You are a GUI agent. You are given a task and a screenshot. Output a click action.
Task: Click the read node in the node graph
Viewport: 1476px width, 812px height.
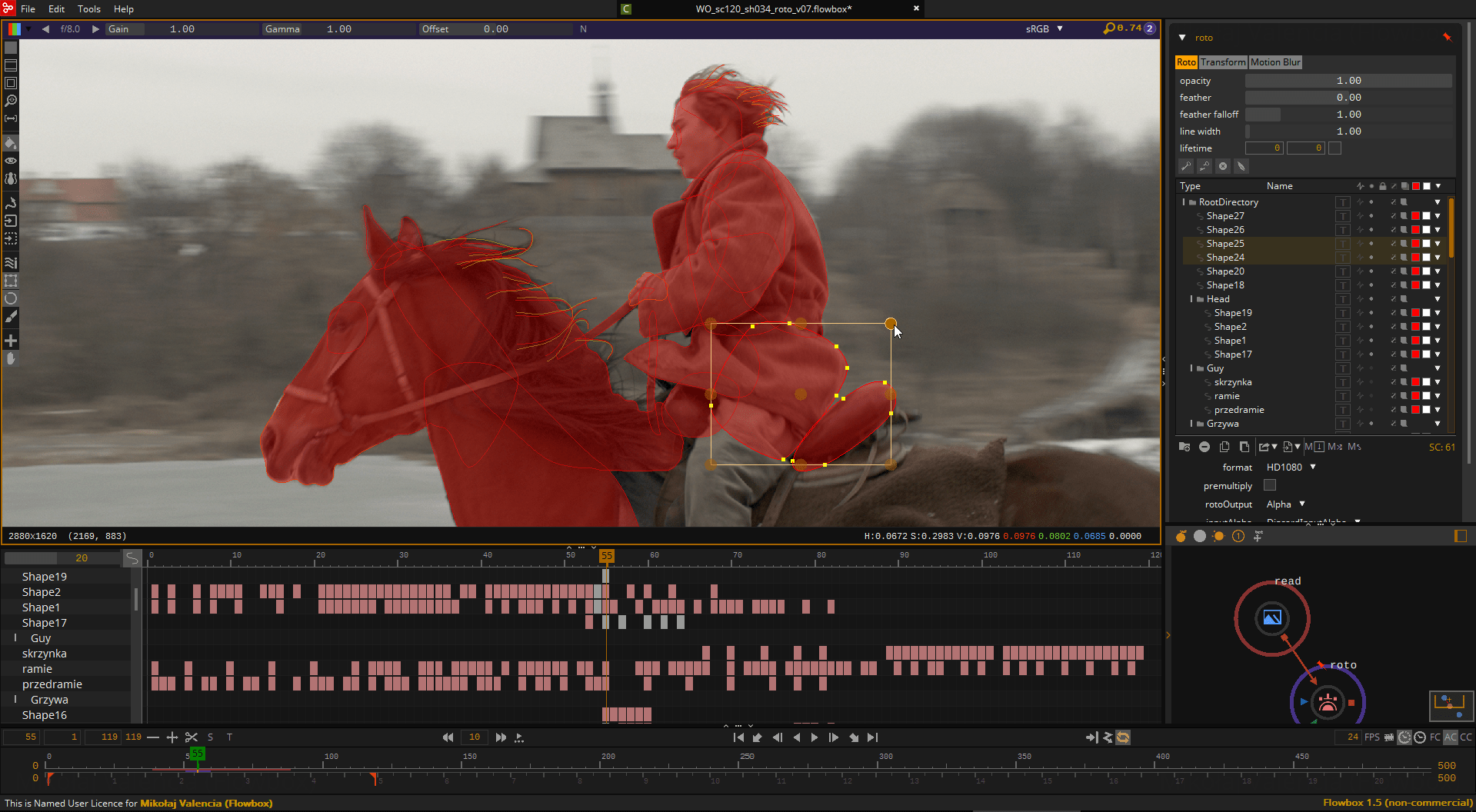(1272, 617)
